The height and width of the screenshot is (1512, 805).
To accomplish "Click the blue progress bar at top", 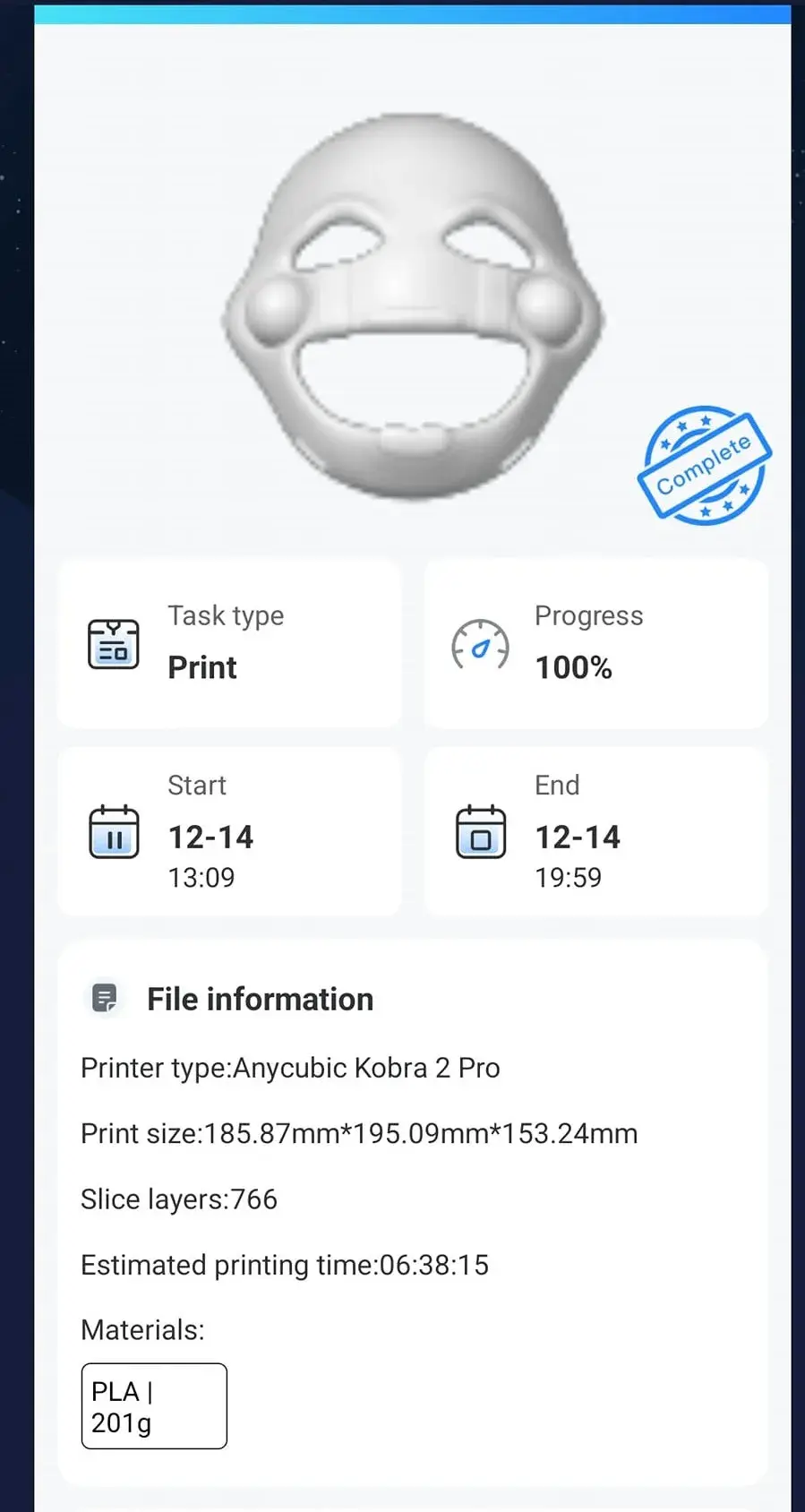I will tap(413, 13).
